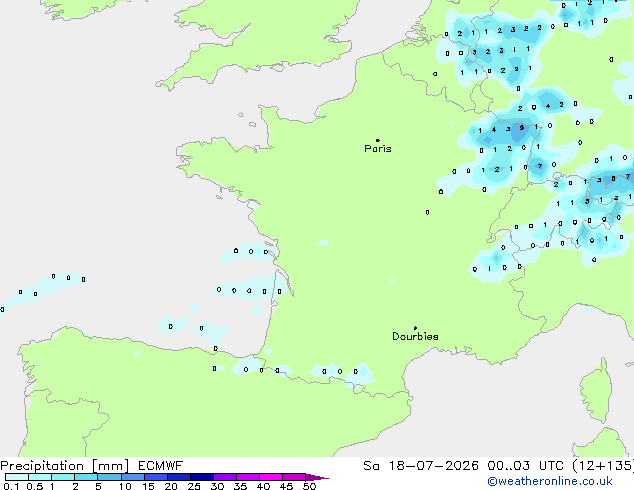Open the weatheronline.co.uk link
The image size is (634, 490).
click(550, 481)
